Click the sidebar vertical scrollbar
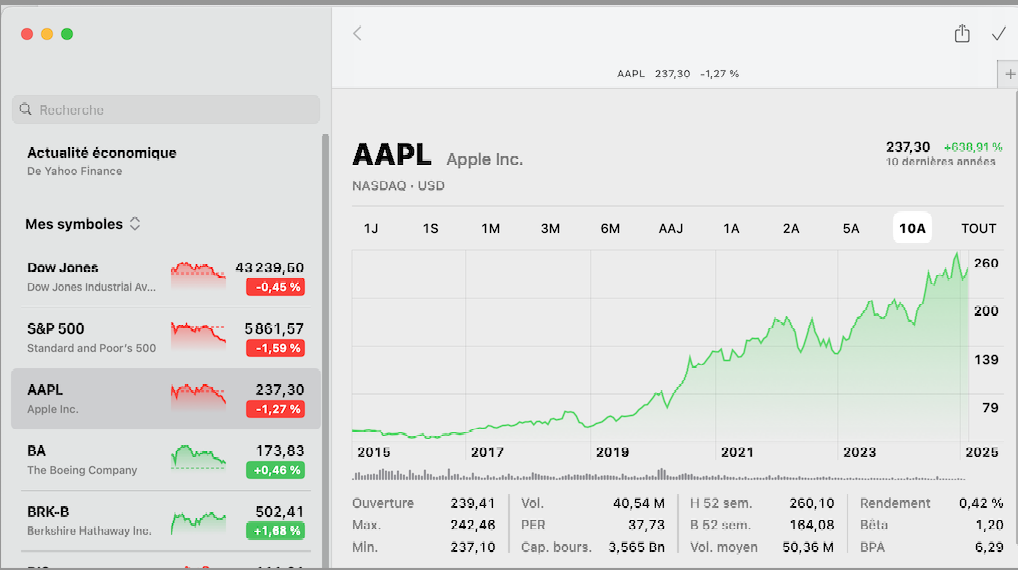Screen dimensions: 1018x570 click(324, 340)
